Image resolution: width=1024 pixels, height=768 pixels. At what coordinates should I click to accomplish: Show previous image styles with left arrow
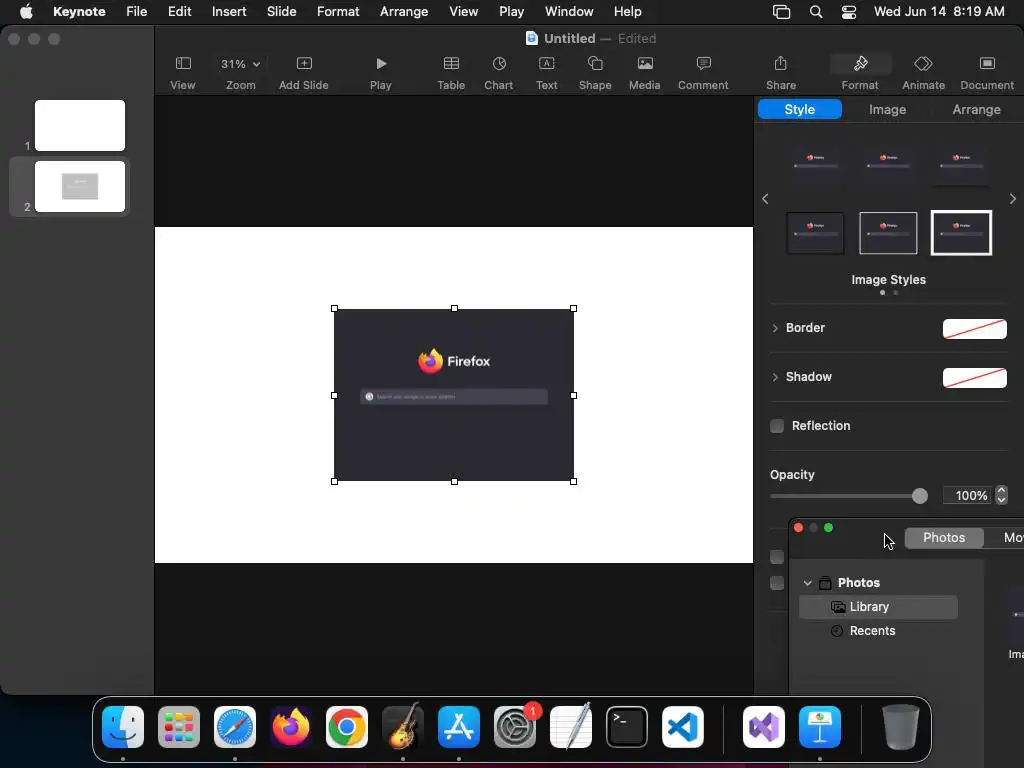click(765, 199)
